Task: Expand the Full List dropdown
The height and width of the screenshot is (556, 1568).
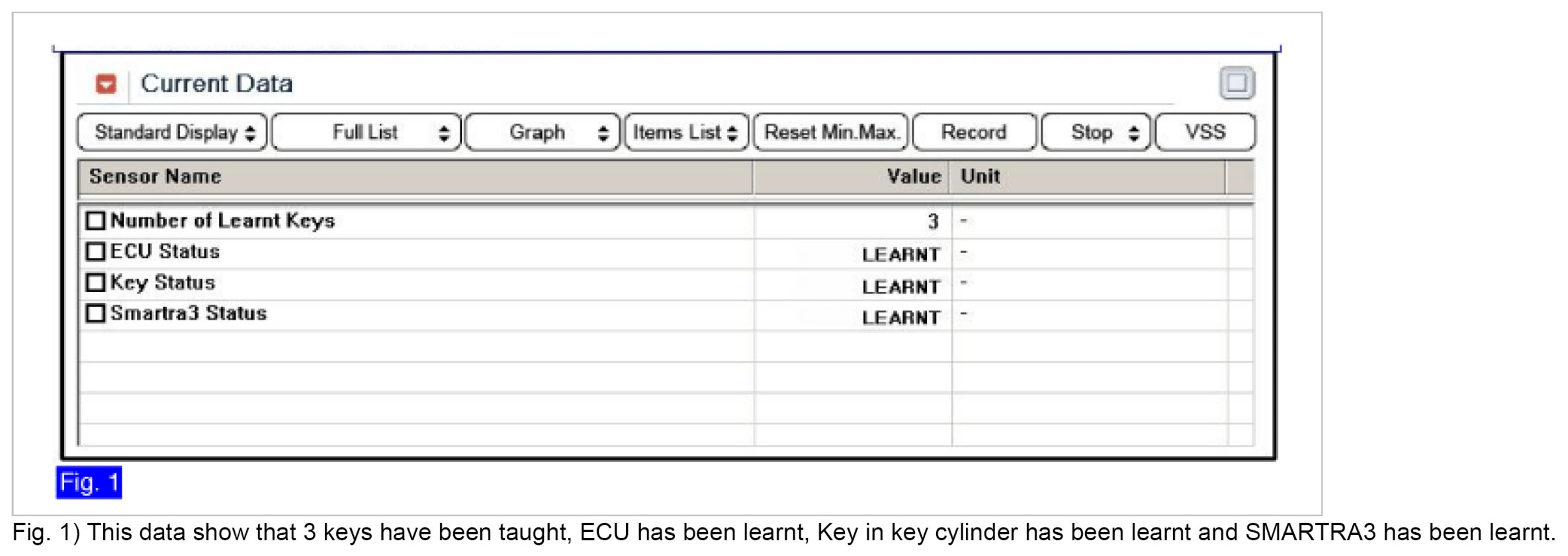Action: tap(366, 132)
